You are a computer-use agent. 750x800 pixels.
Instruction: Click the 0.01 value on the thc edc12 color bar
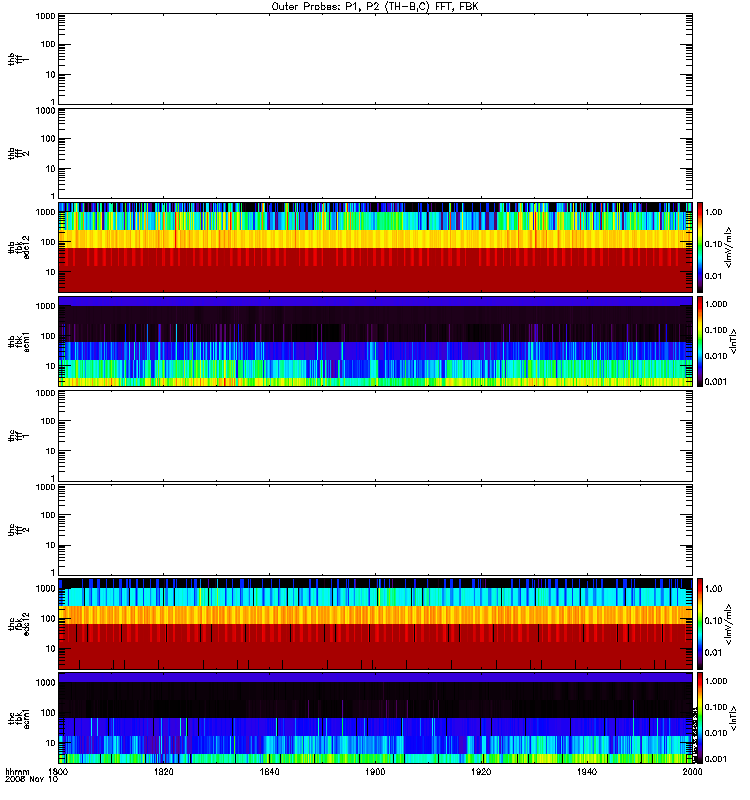click(713, 653)
